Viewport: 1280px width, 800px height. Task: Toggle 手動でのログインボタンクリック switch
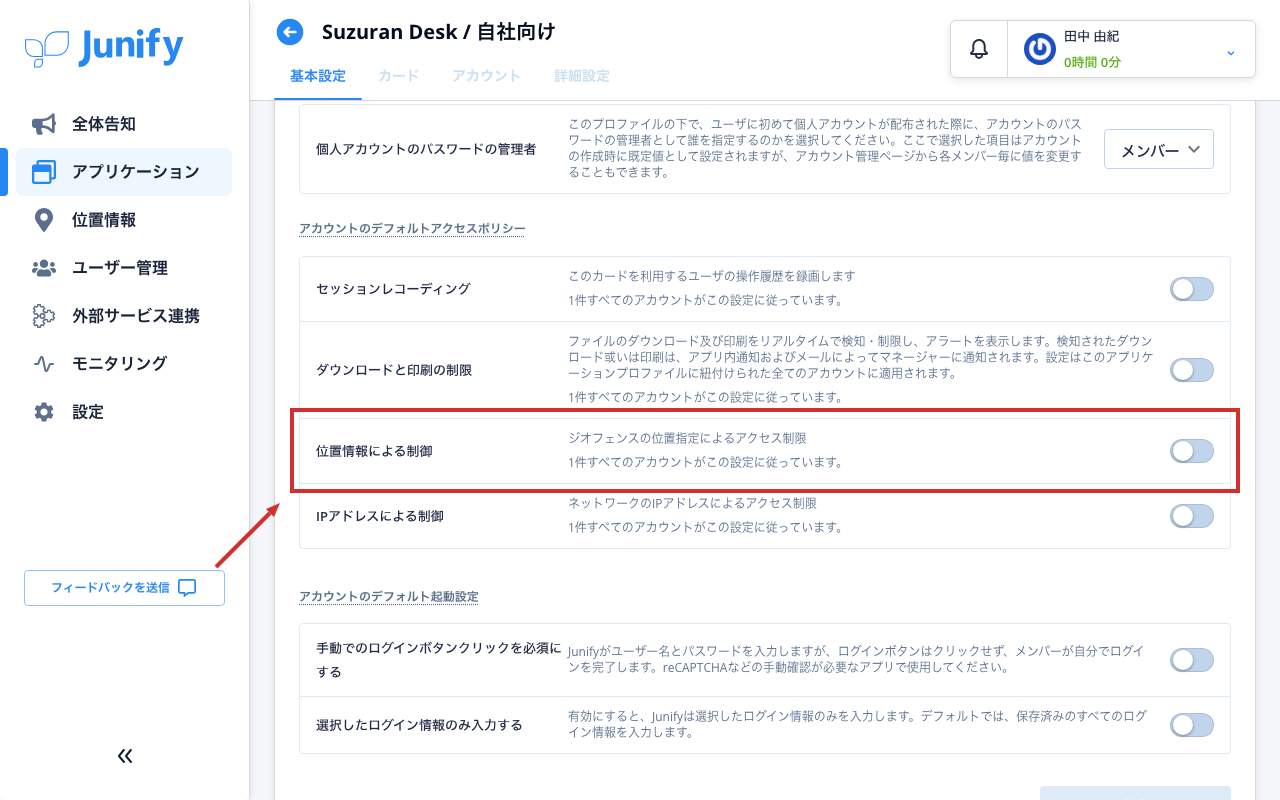click(1192, 660)
